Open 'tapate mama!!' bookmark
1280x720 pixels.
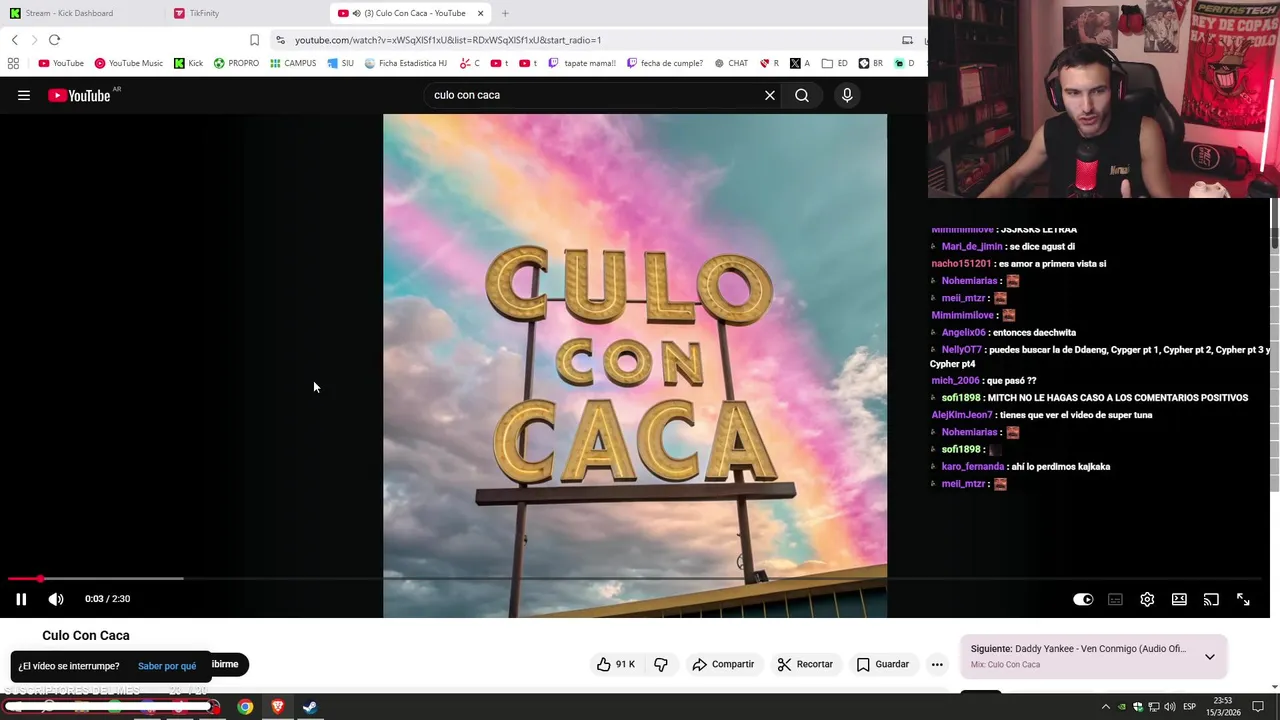[581, 63]
